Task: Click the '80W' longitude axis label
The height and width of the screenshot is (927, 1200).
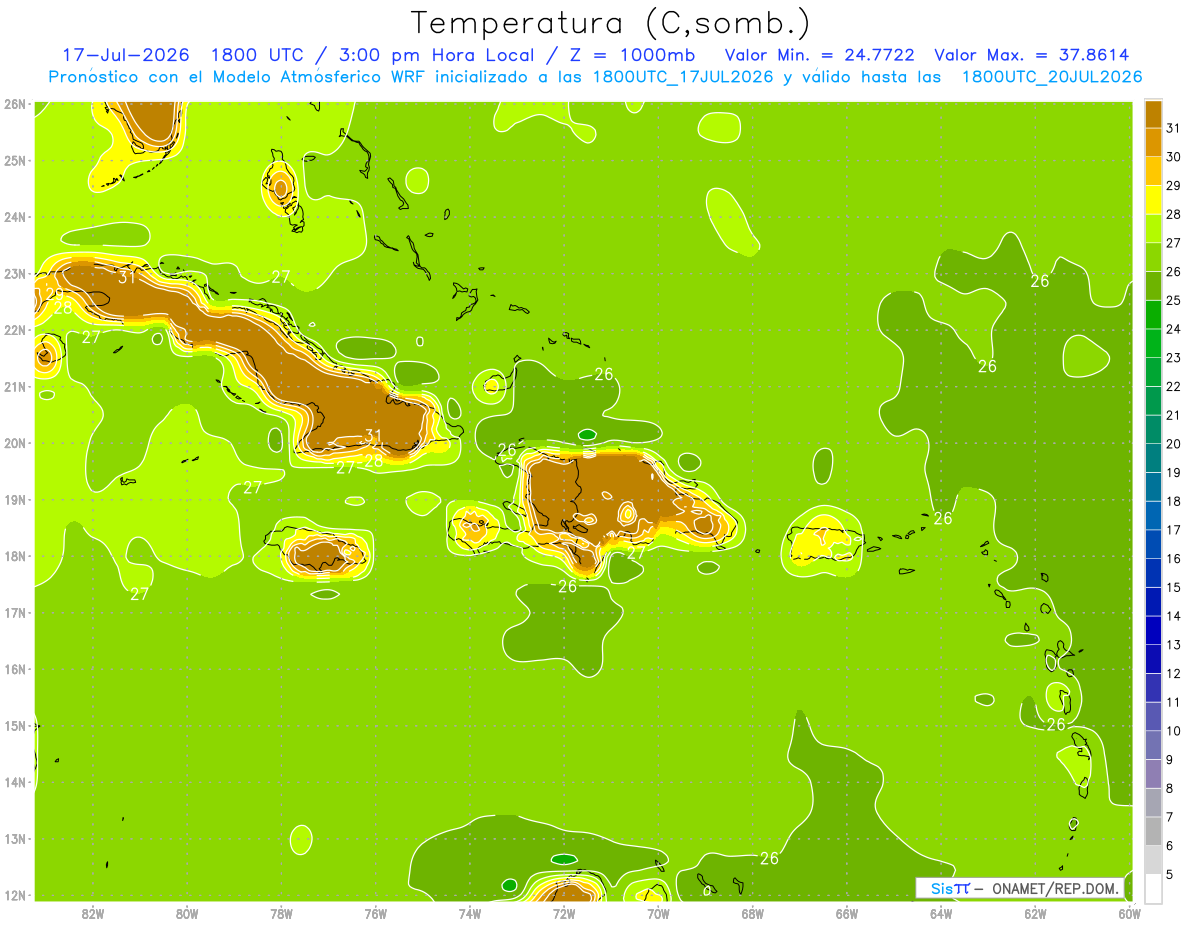Action: click(x=187, y=913)
